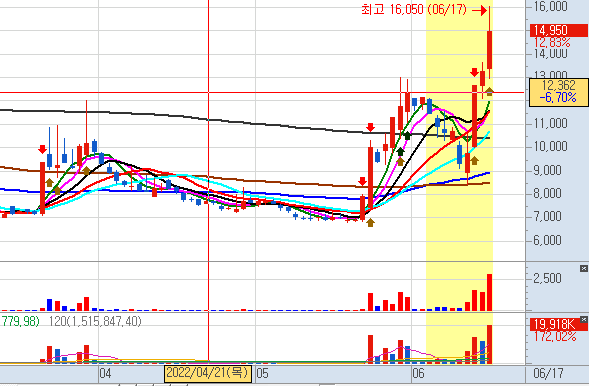Click the 최고 16,050 (06/17) high annotation
Viewport: 589px width, 386px height.
click(x=414, y=9)
